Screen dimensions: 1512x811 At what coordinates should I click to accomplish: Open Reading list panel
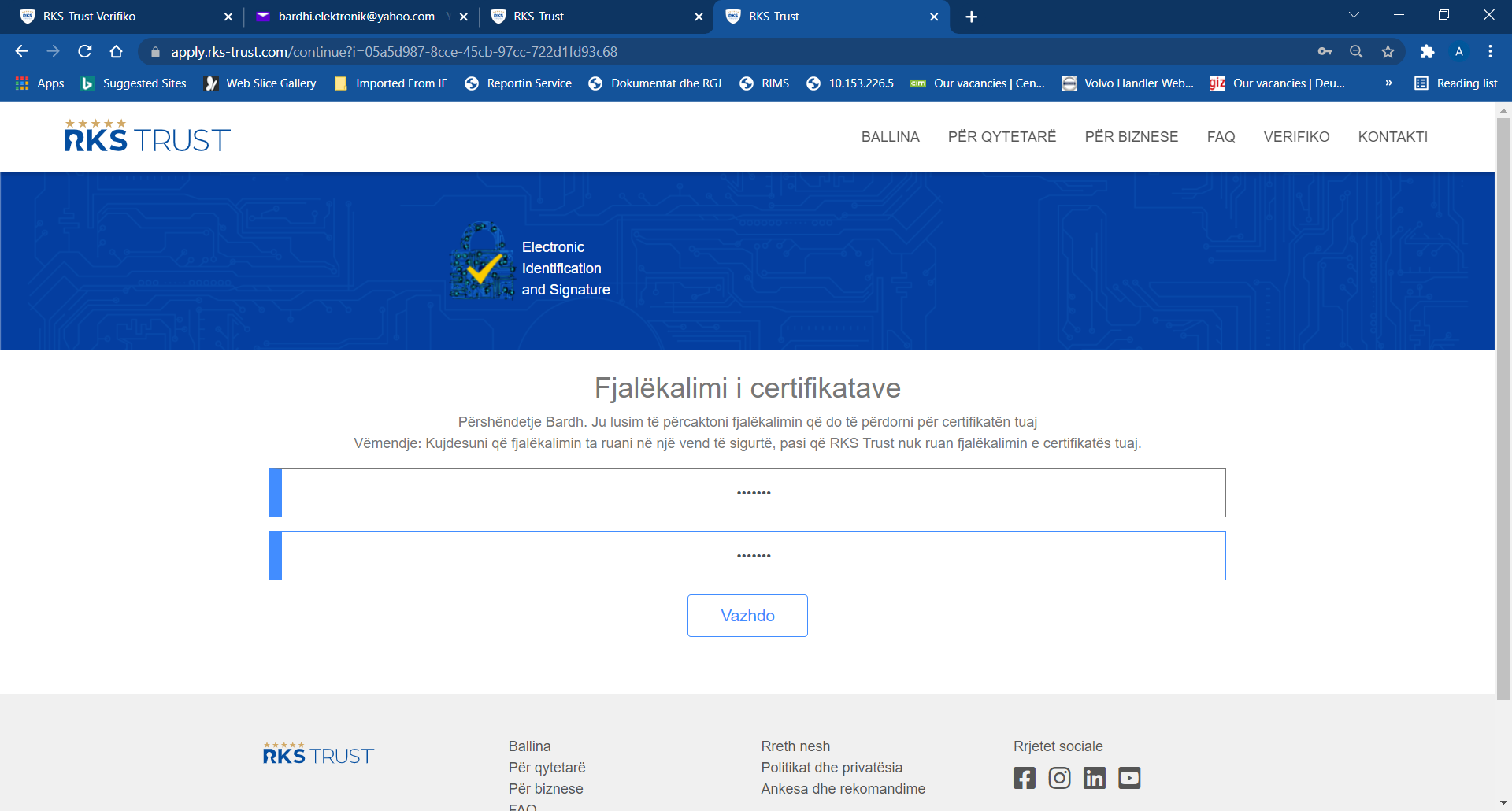pyautogui.click(x=1456, y=83)
